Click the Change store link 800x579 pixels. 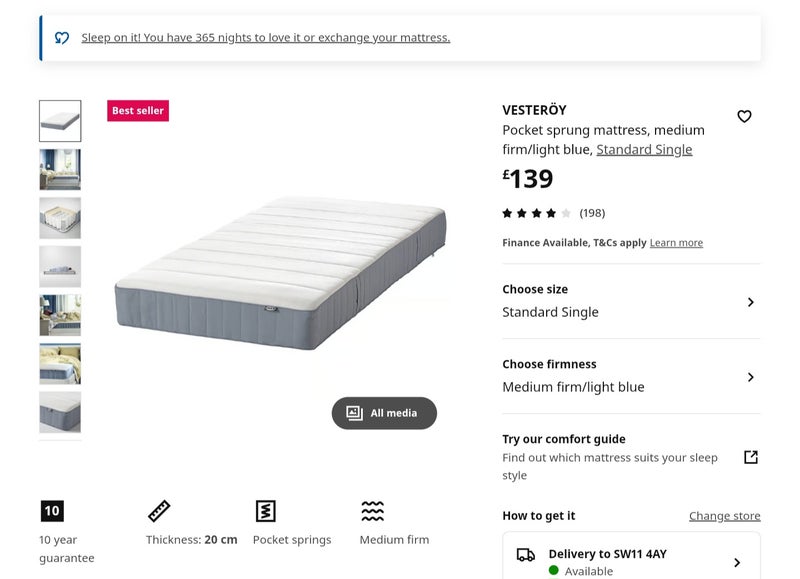tap(724, 516)
